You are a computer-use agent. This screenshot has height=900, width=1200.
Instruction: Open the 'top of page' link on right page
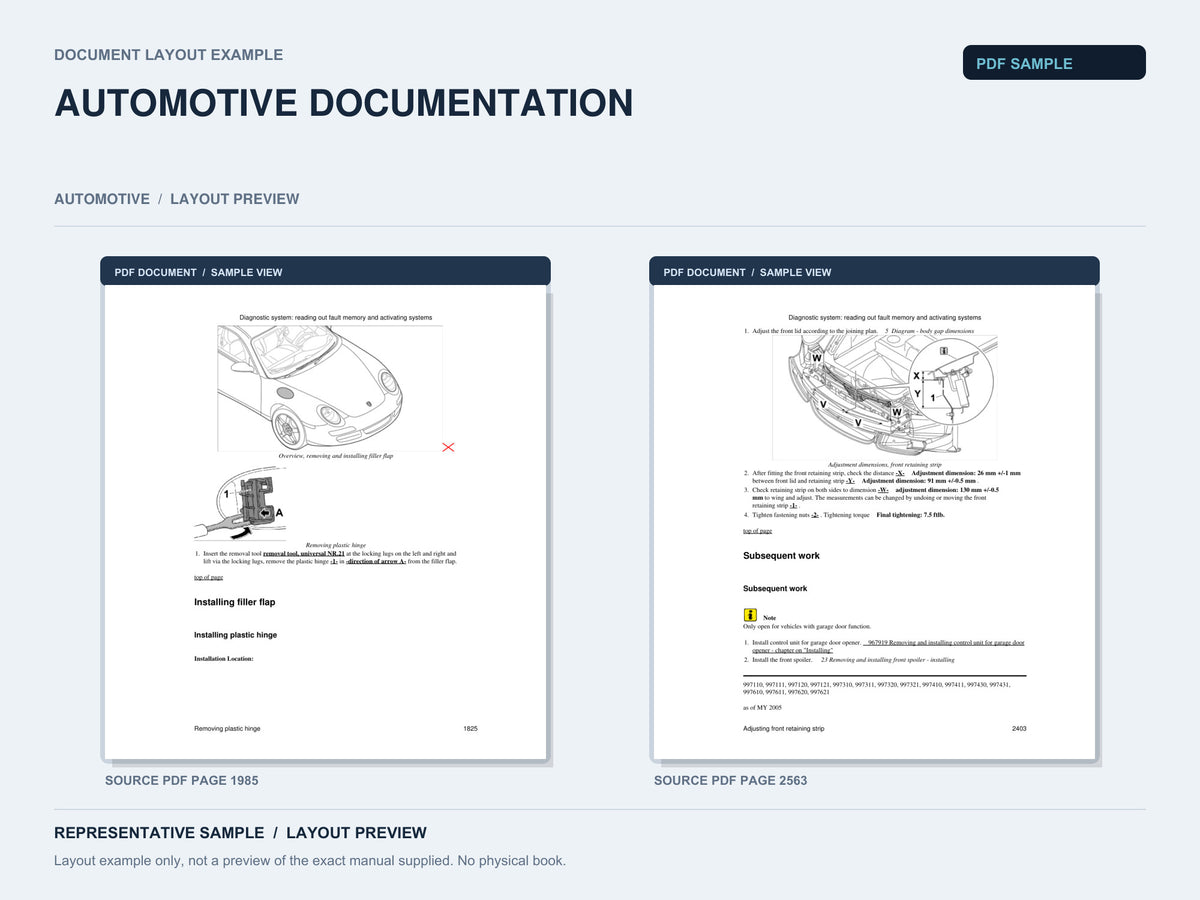tap(757, 531)
